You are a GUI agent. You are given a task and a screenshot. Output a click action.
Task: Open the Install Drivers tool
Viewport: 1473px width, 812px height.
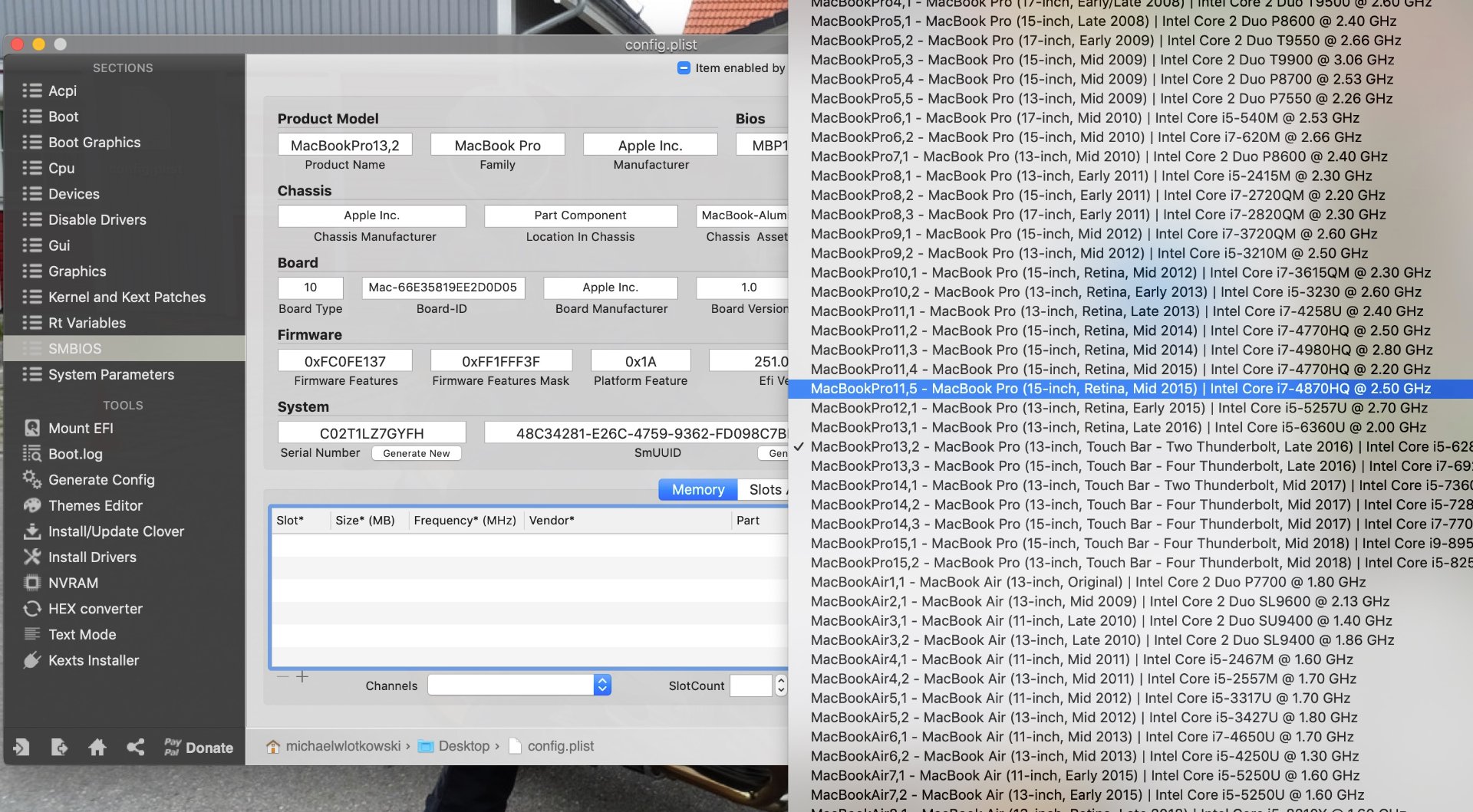80,557
